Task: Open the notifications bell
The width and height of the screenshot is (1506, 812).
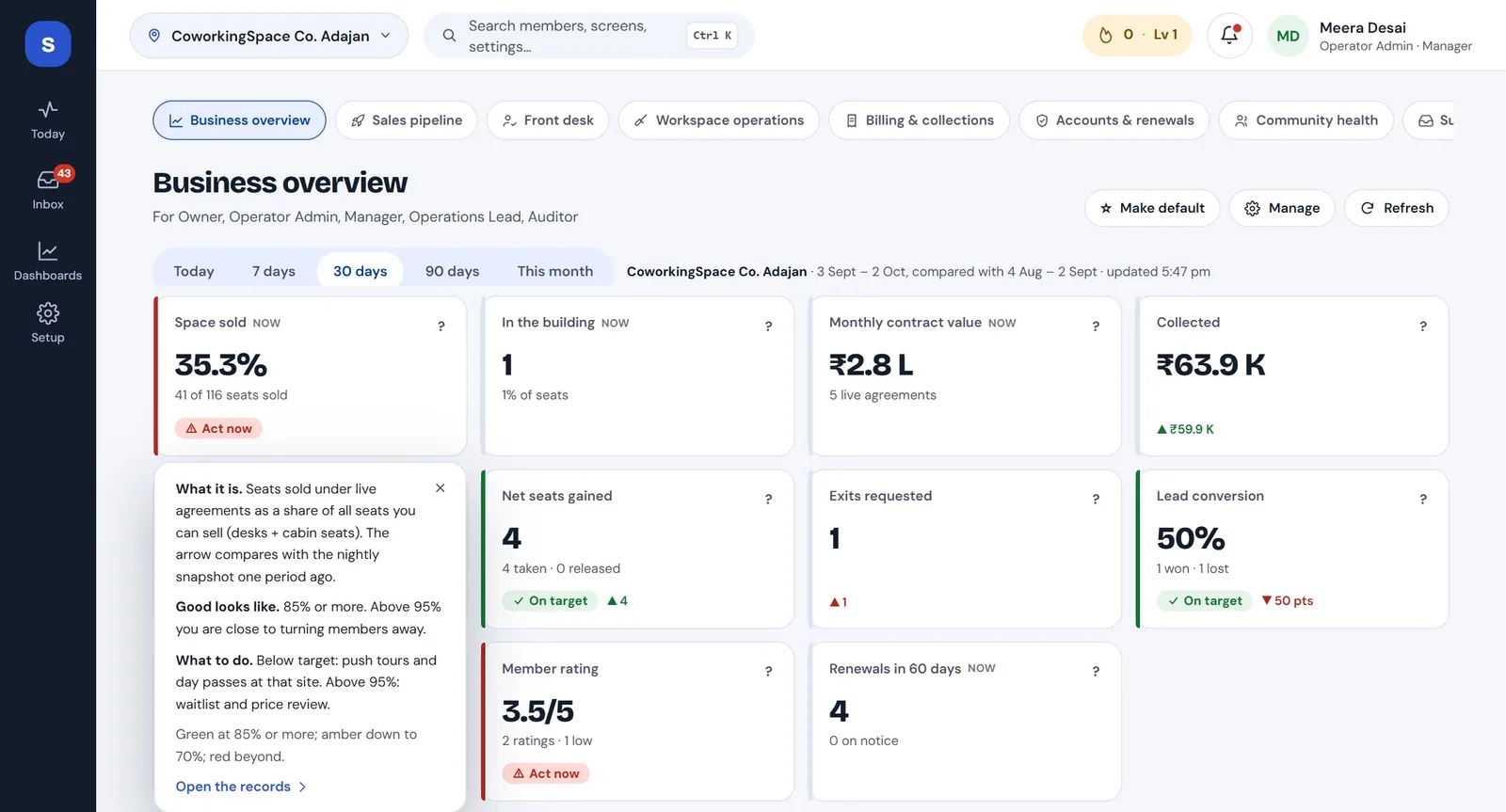Action: coord(1229,36)
